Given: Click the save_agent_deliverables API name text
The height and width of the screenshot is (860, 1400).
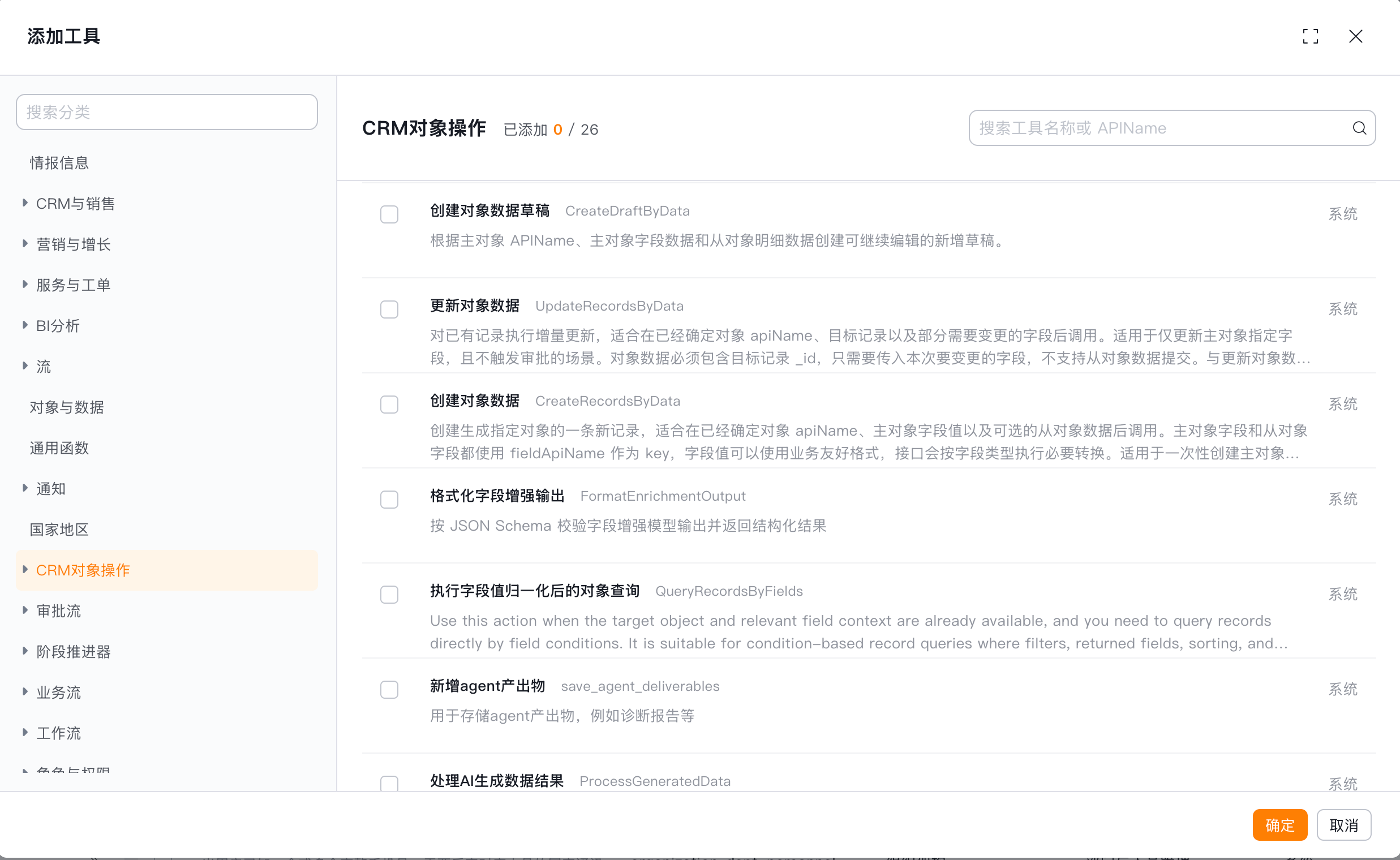Looking at the screenshot, I should click(x=640, y=686).
